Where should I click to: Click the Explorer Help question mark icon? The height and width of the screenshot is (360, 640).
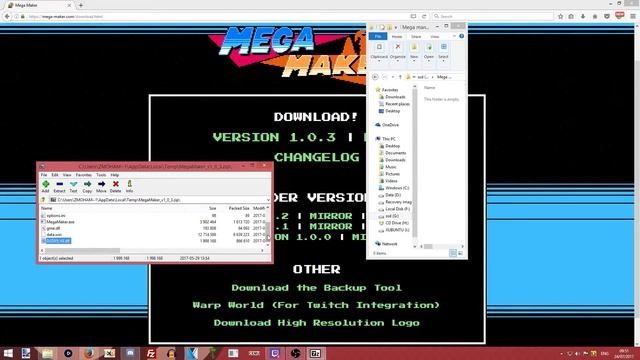pyautogui.click(x=461, y=36)
